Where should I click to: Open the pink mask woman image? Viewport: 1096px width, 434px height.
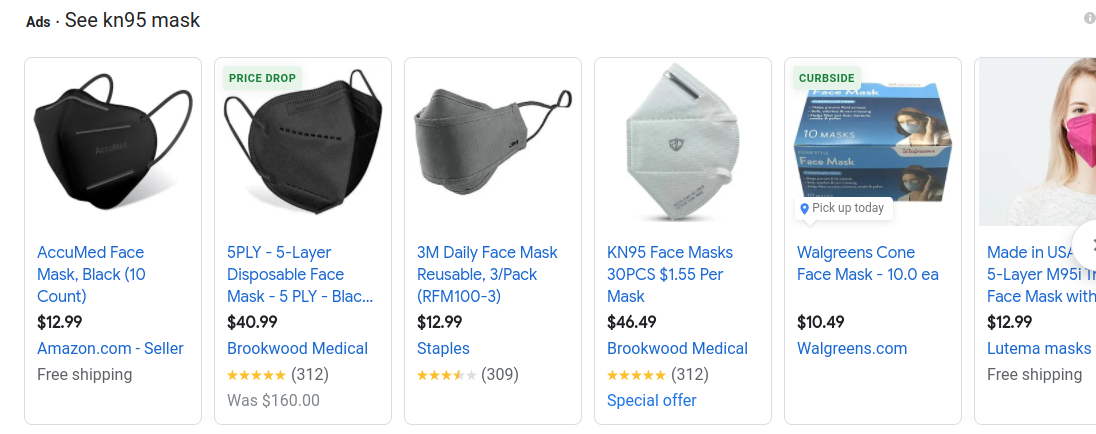pyautogui.click(x=1037, y=142)
